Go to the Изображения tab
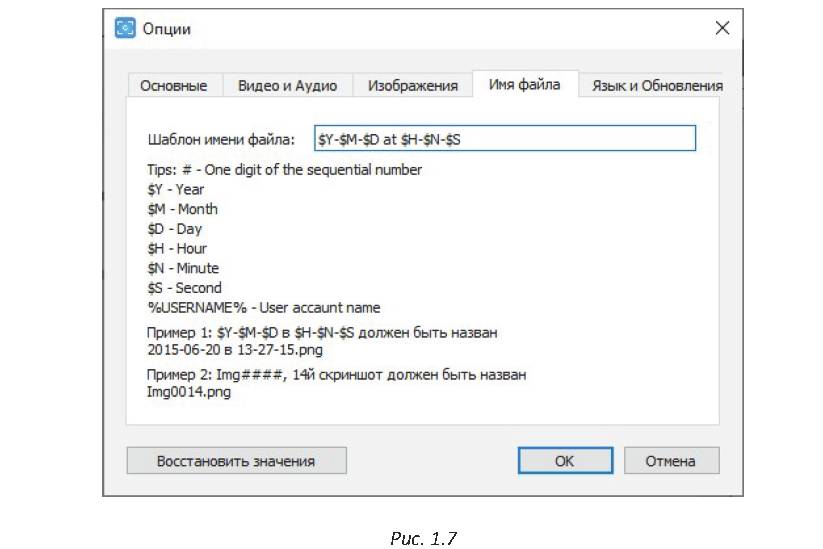823x549 pixels. point(412,86)
